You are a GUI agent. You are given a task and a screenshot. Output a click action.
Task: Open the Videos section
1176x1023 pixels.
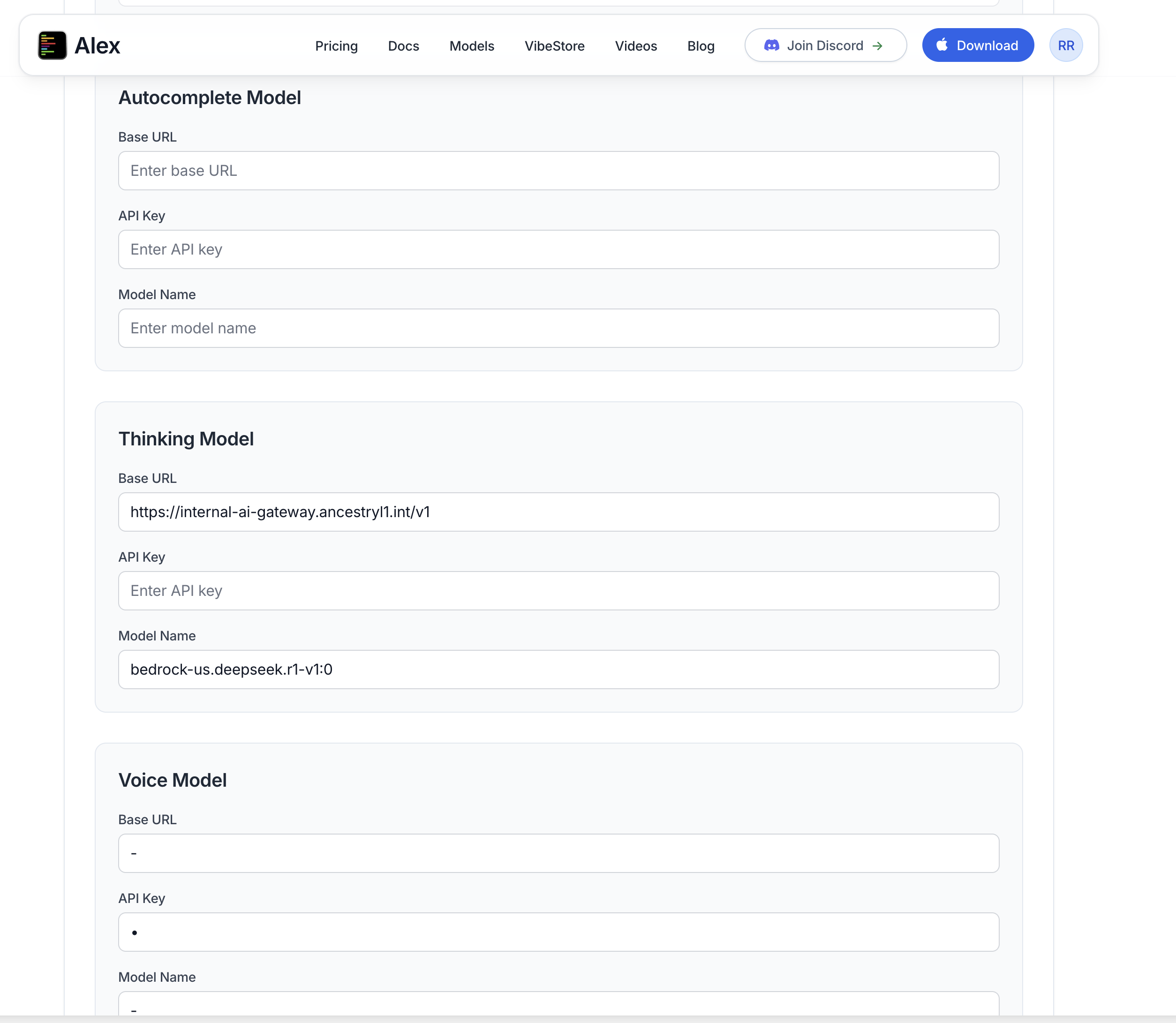point(635,46)
